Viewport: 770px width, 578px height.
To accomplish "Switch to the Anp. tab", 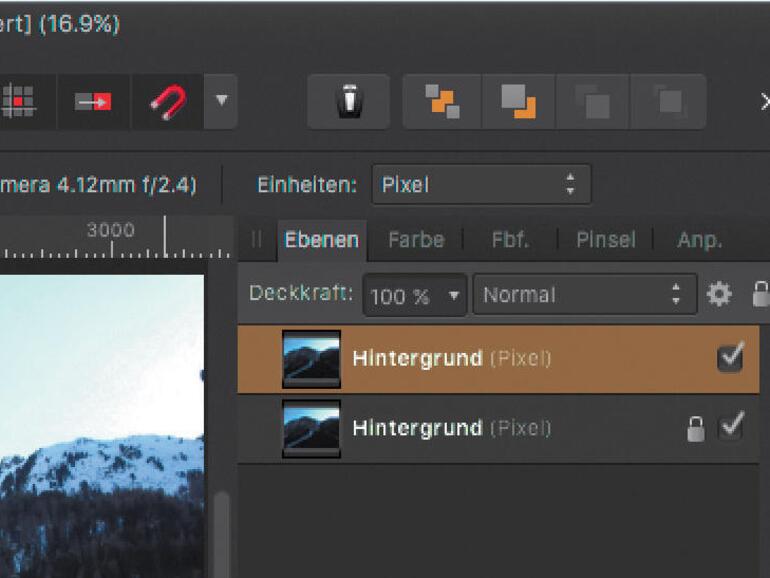I will click(x=699, y=240).
